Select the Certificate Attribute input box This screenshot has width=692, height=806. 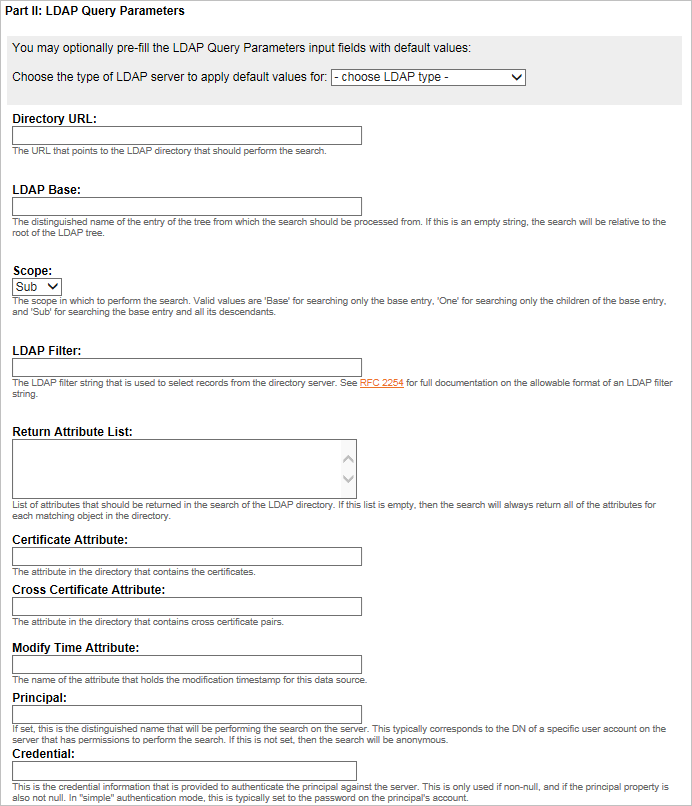click(187, 557)
